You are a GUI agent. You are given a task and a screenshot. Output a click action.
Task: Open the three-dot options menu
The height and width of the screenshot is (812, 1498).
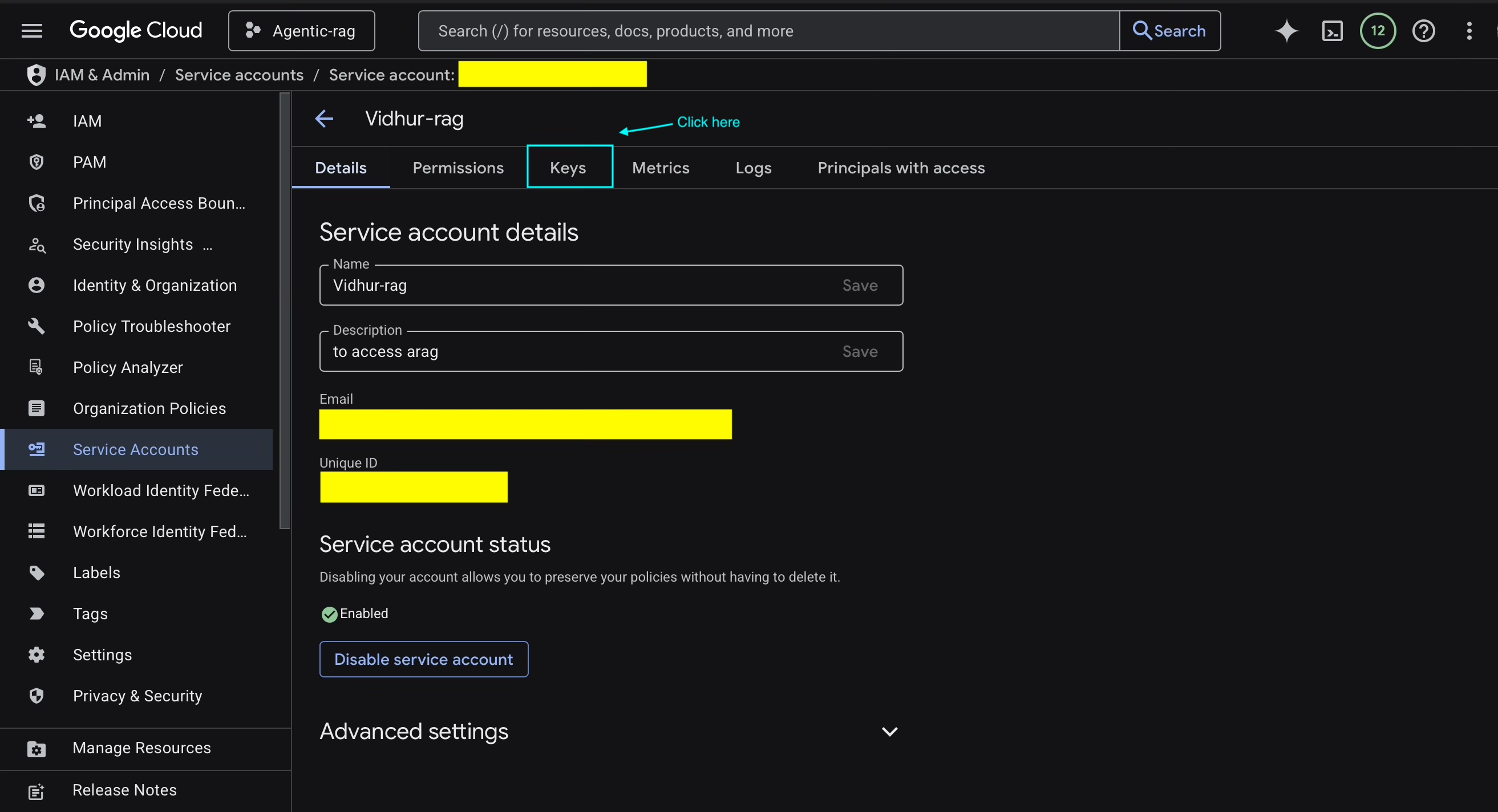click(1469, 30)
